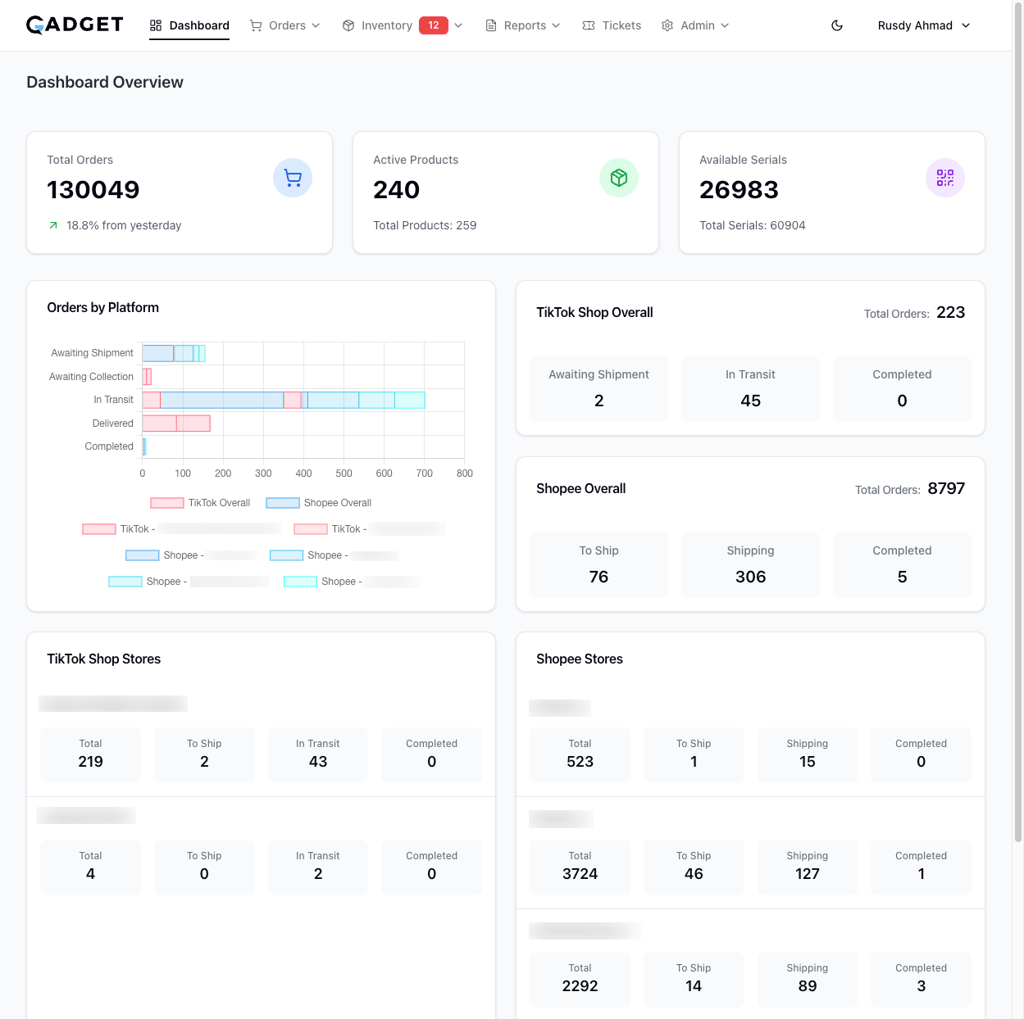Click the blue cart icon in Total Orders
The height and width of the screenshot is (1019, 1024).
pyautogui.click(x=293, y=178)
